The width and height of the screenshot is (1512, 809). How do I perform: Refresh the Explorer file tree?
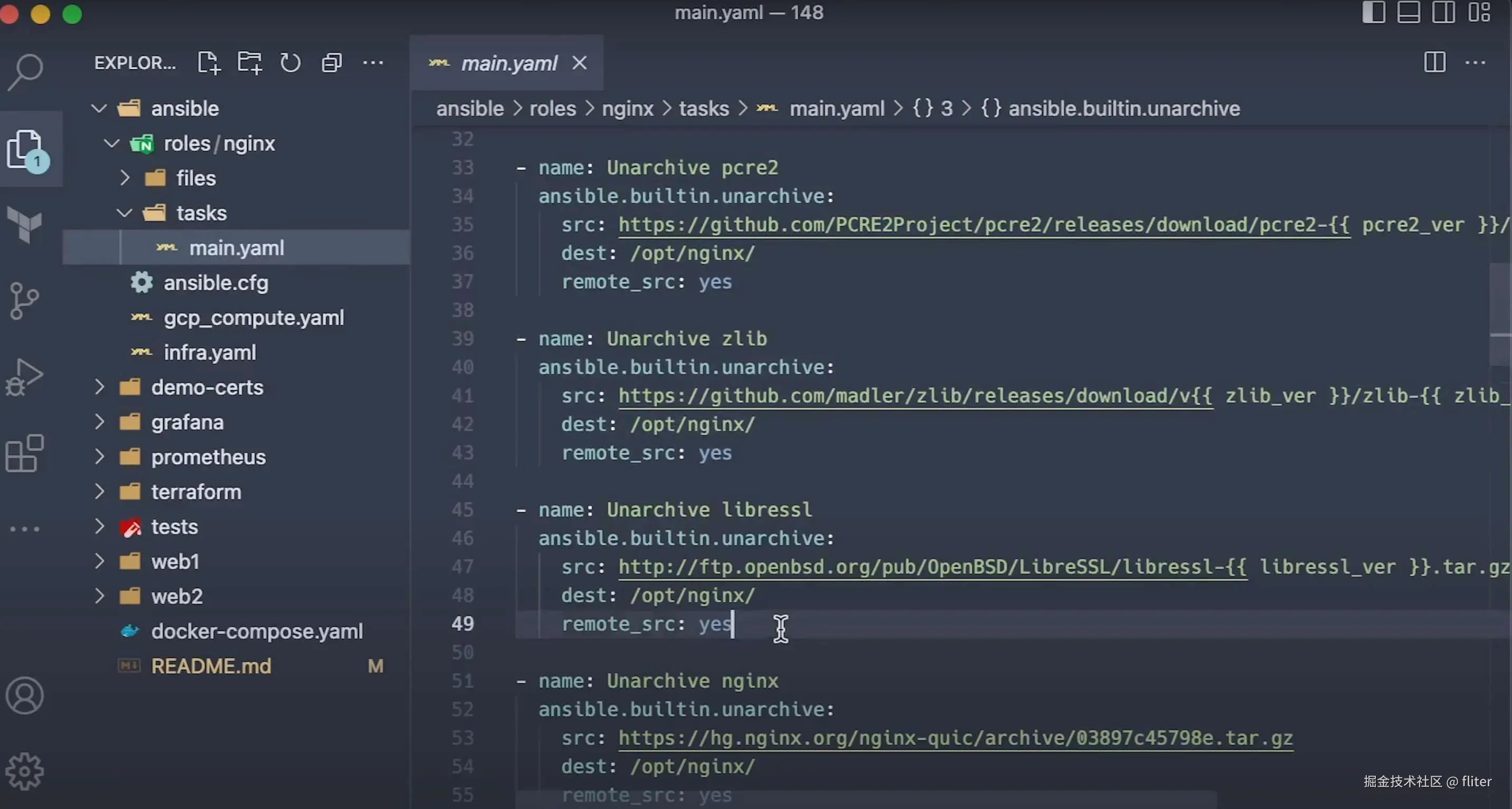tap(290, 63)
